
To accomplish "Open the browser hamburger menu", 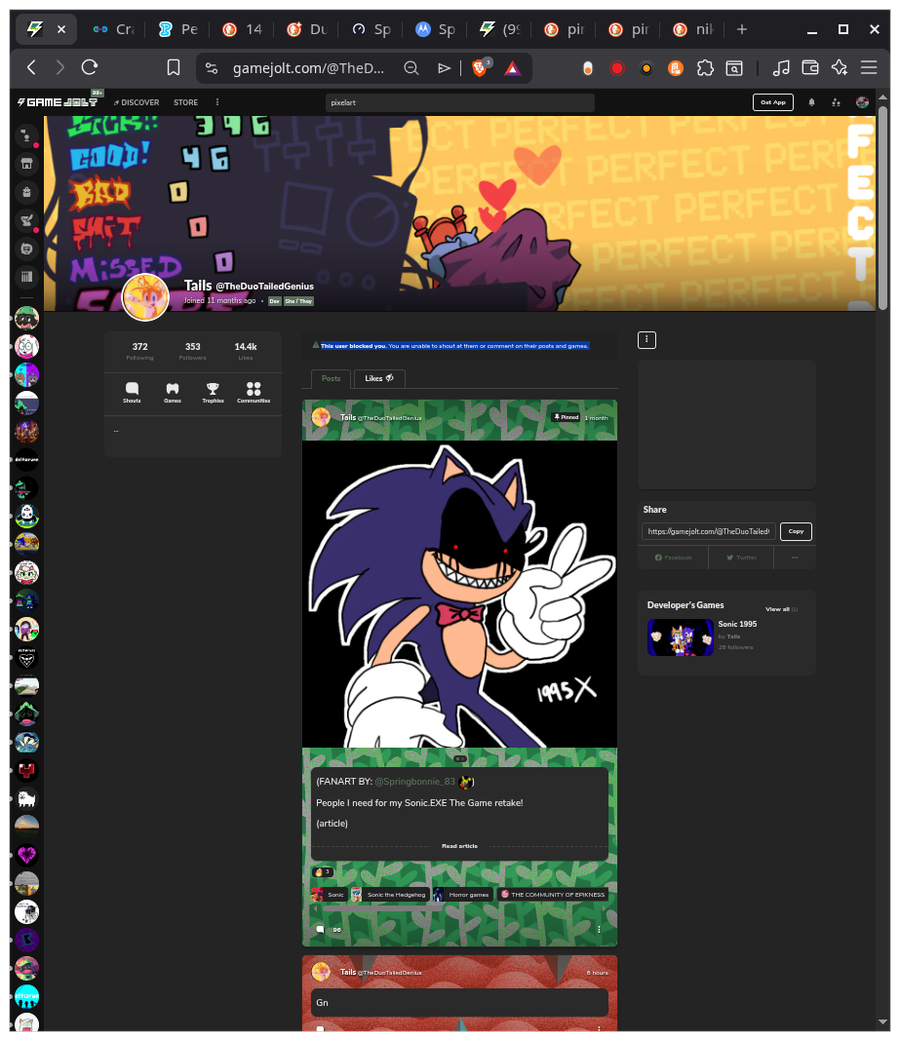I will pos(869,68).
